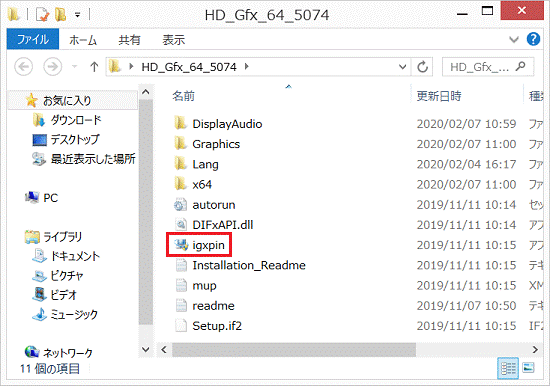Click the horizontal scrollbar thumb
This screenshot has height=386, width=550.
294,350
